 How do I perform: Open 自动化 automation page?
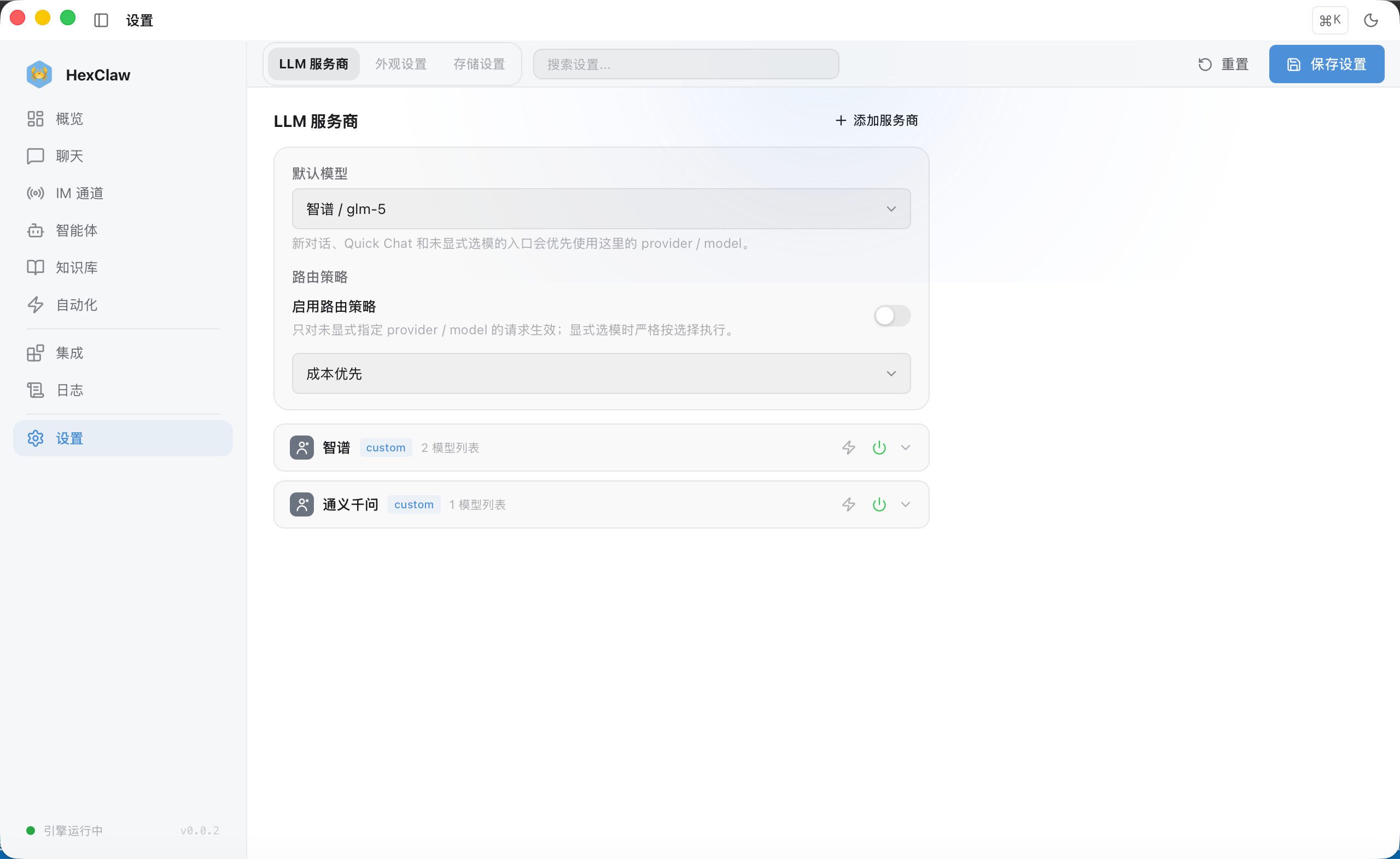[122, 305]
